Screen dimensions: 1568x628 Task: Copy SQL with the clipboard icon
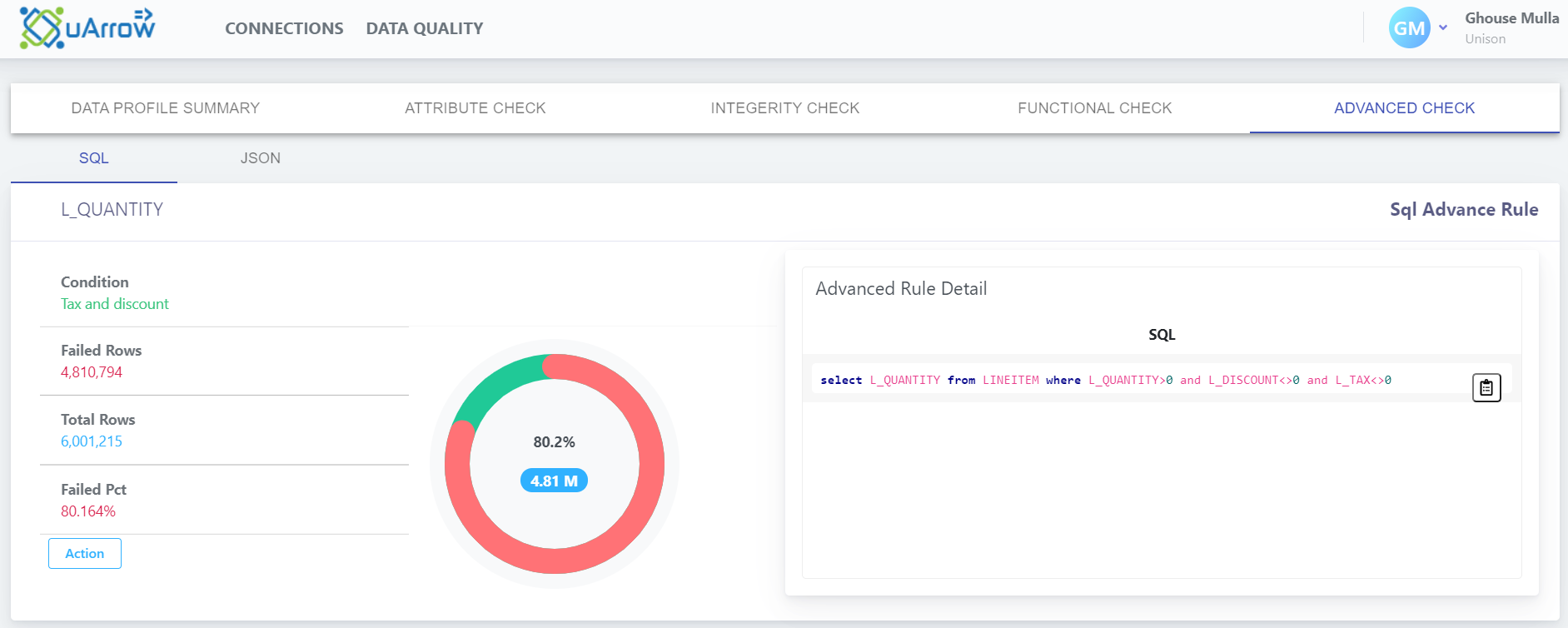point(1486,387)
